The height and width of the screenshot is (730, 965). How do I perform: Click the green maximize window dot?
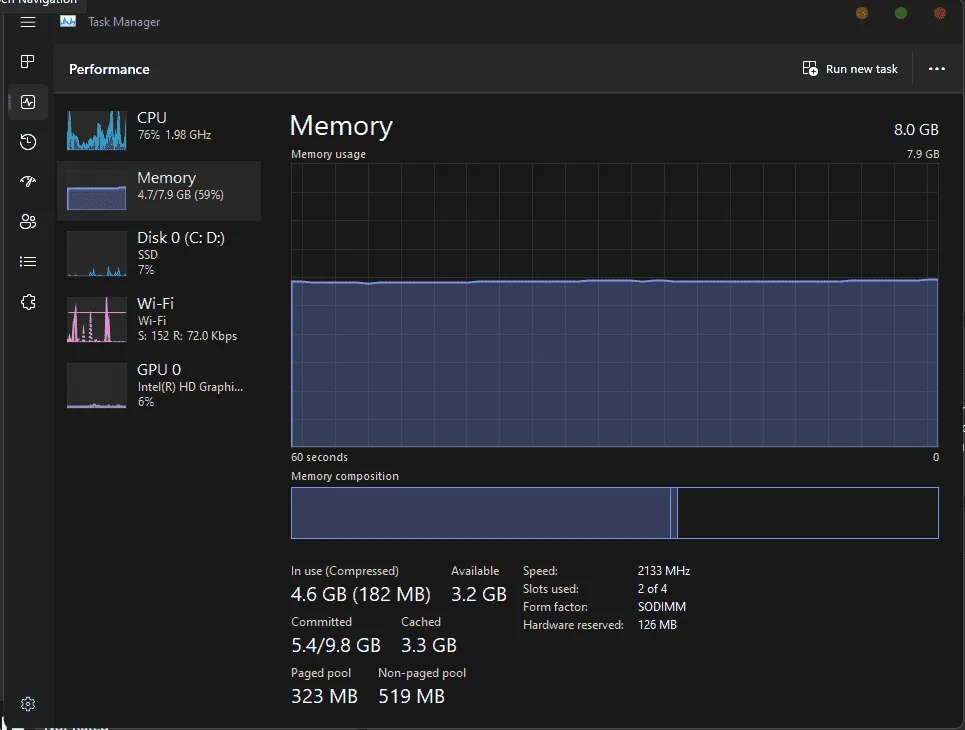pyautogui.click(x=900, y=13)
